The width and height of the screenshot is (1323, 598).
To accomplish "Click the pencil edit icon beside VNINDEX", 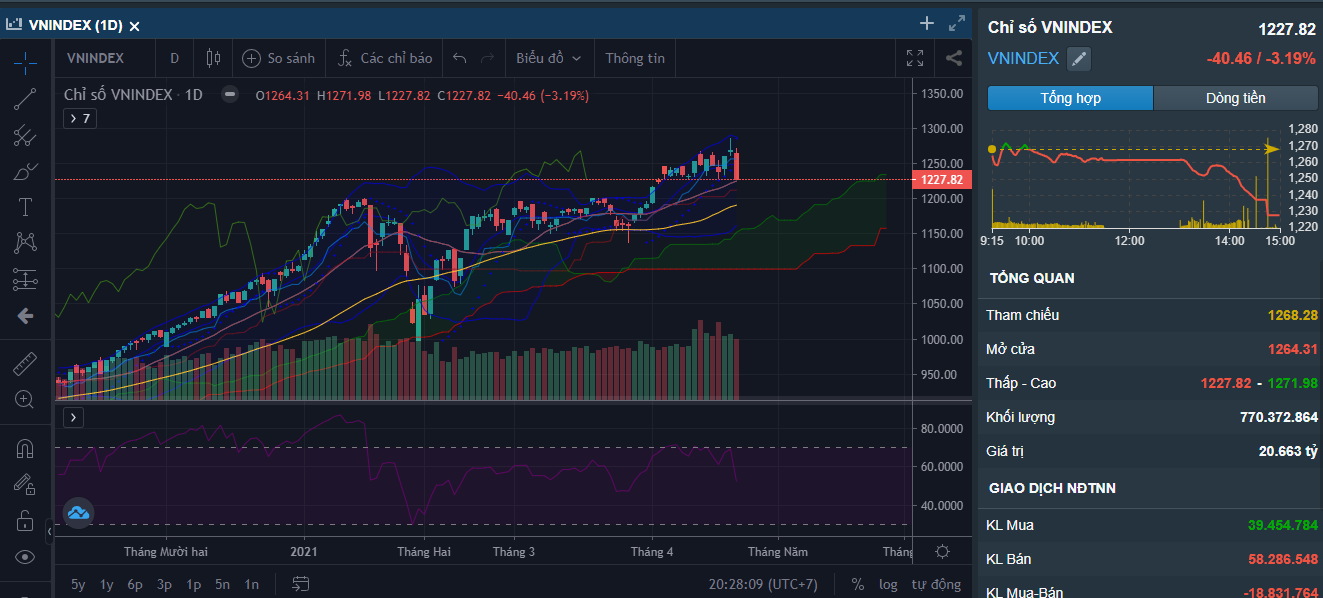I will coord(1078,59).
